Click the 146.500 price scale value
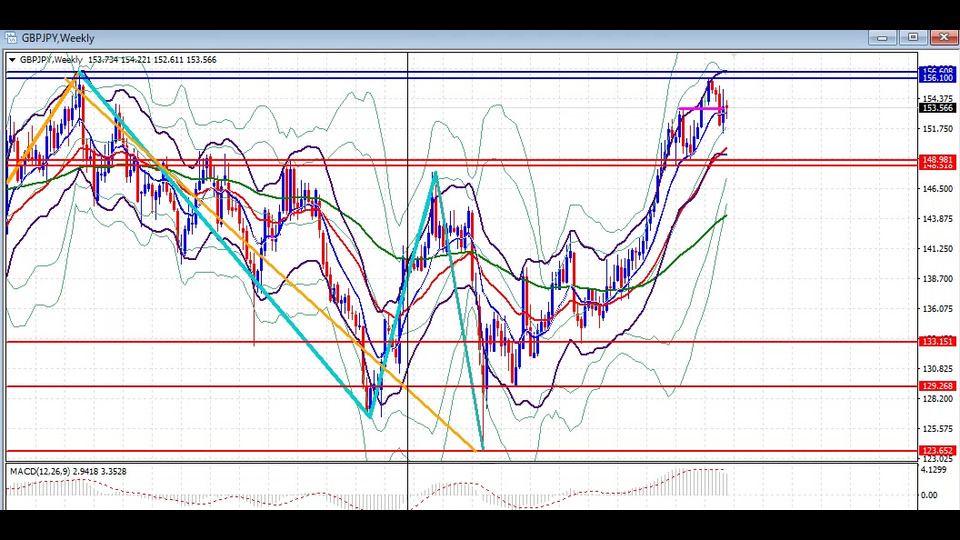The width and height of the screenshot is (960, 540). point(937,189)
